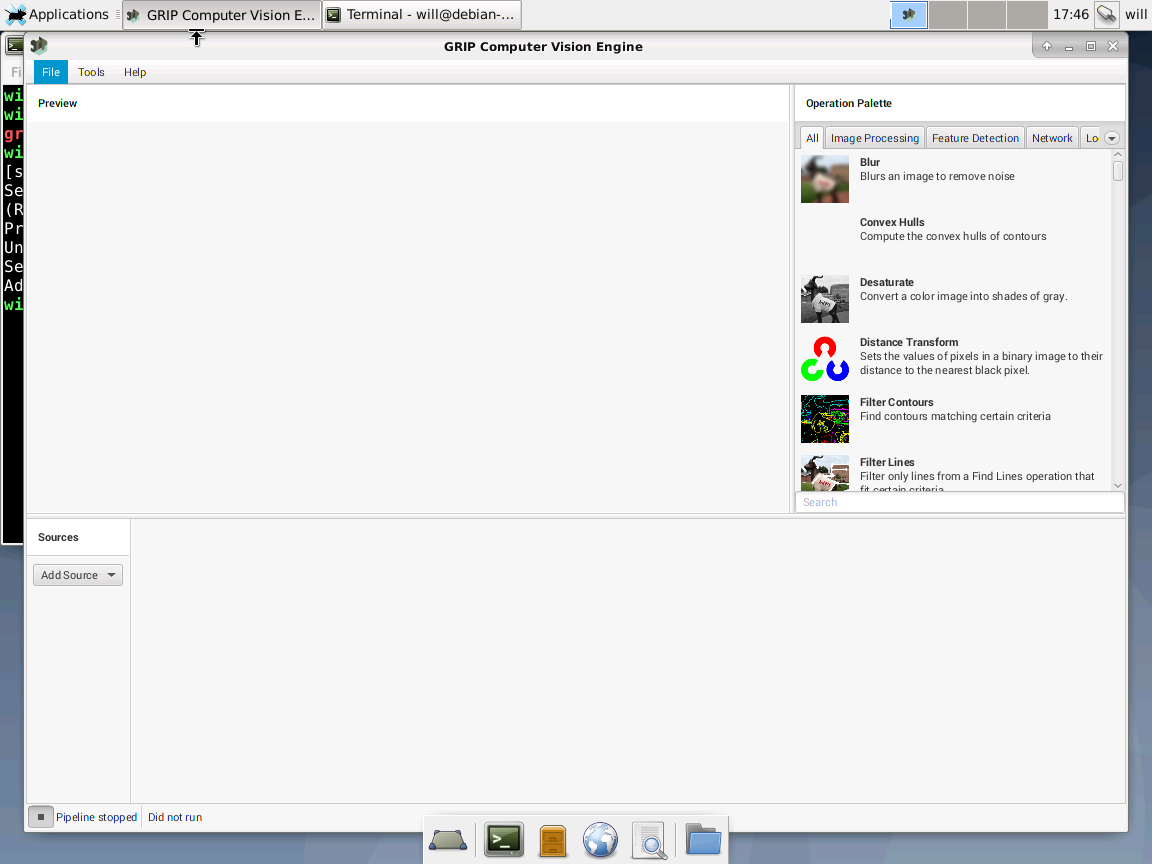The image size is (1152, 864).
Task: Click the Blur operation thumbnail
Action: point(824,179)
